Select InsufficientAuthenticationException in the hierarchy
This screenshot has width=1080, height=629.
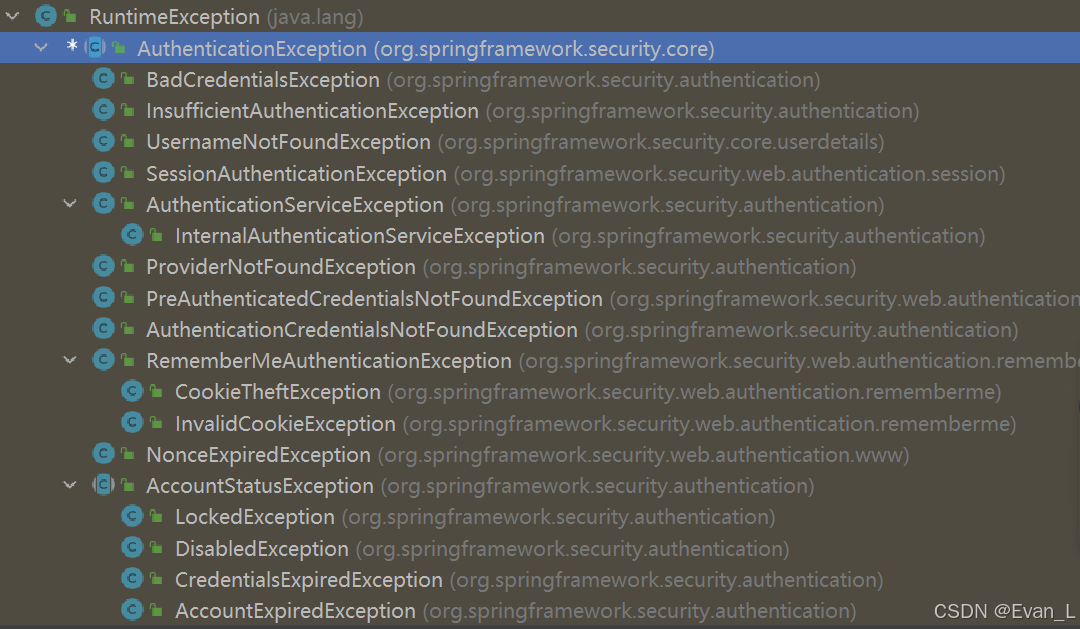tap(312, 111)
